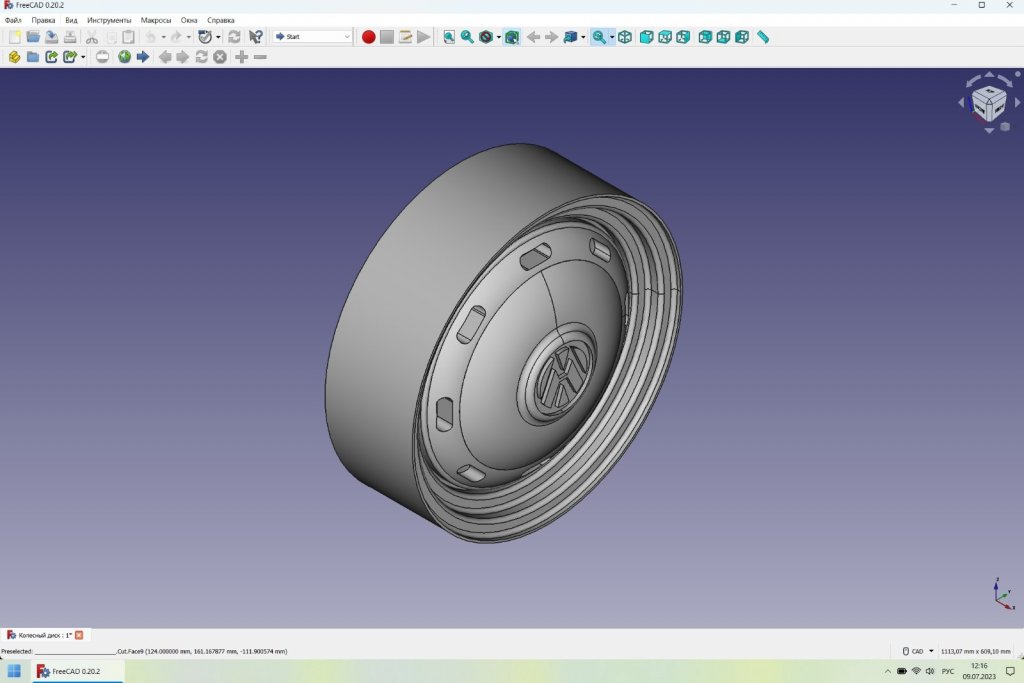Viewport: 1024px width, 683px height.
Task: Click the Fit selection magnifier icon
Action: pyautogui.click(x=467, y=37)
